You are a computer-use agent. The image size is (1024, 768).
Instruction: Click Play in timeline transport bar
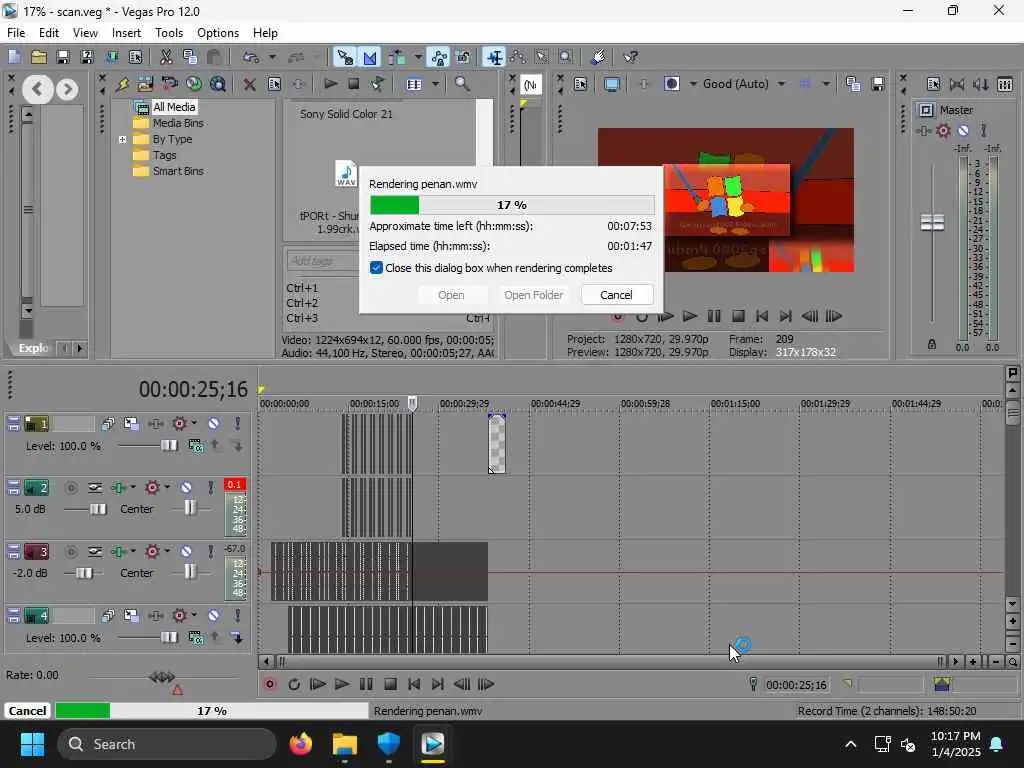[x=342, y=684]
